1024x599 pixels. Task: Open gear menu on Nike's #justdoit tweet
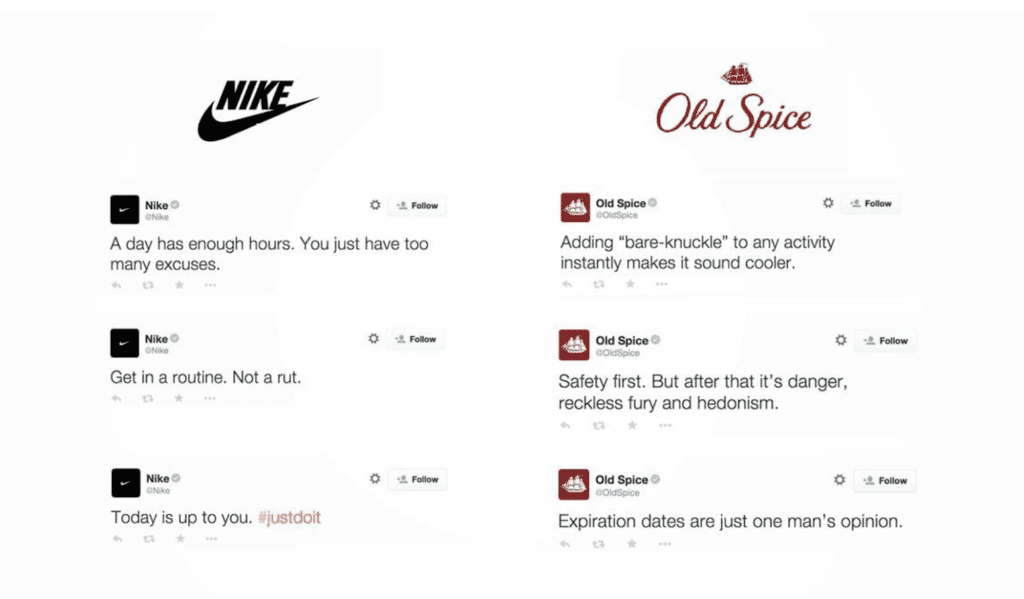[x=375, y=479]
